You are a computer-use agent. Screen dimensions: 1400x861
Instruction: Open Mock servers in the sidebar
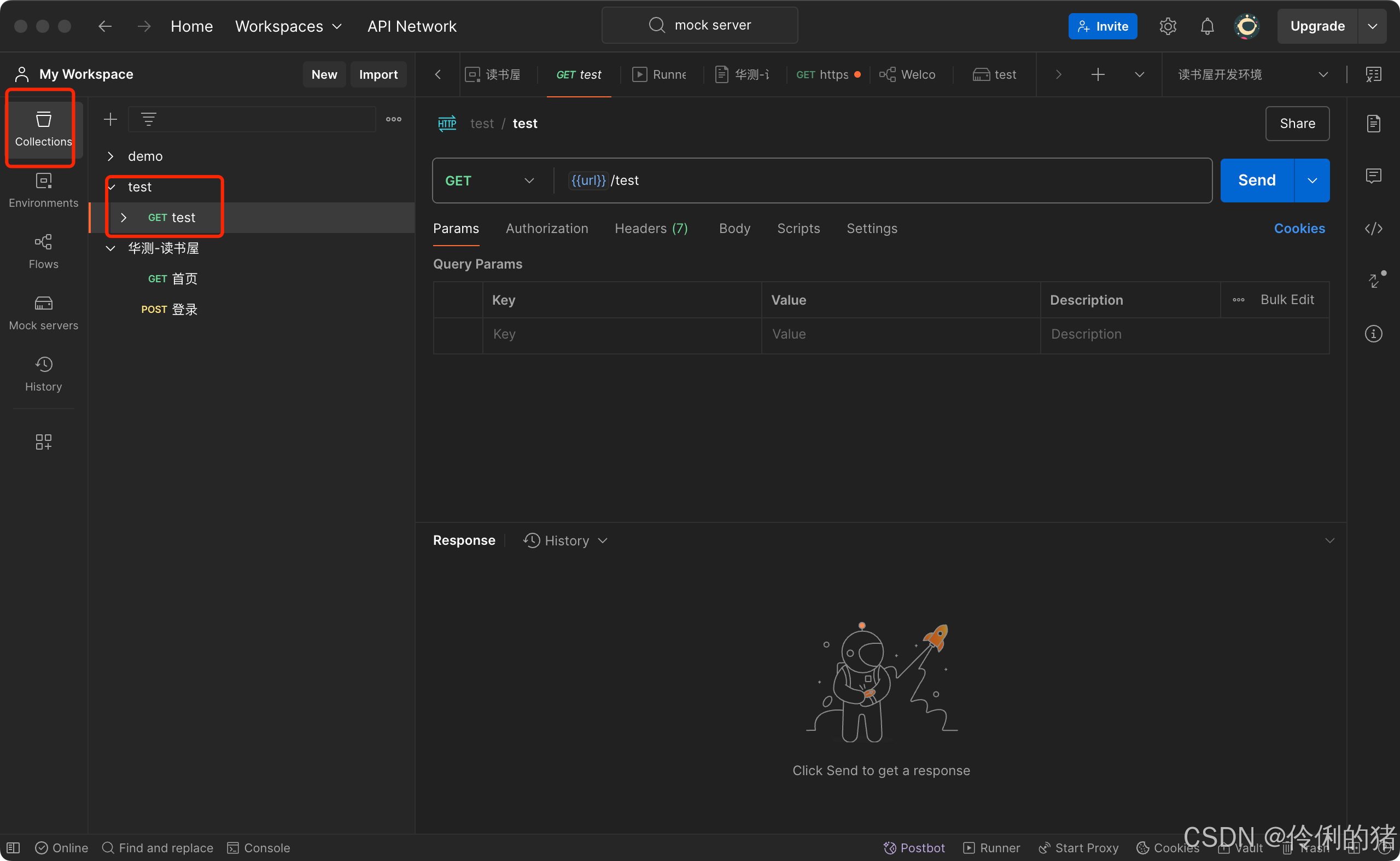coord(43,313)
